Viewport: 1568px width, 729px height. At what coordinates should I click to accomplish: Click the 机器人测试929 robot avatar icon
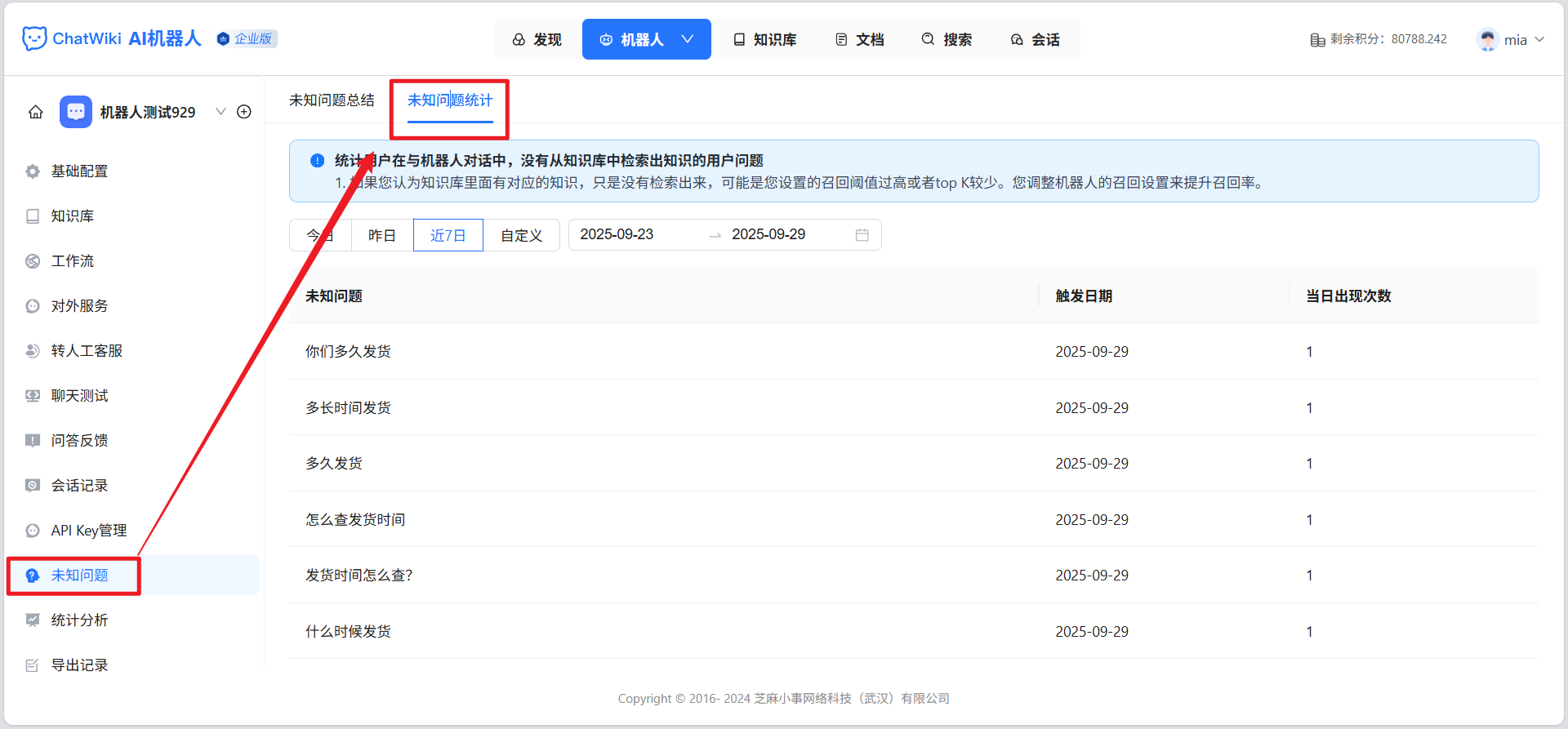tap(76, 112)
